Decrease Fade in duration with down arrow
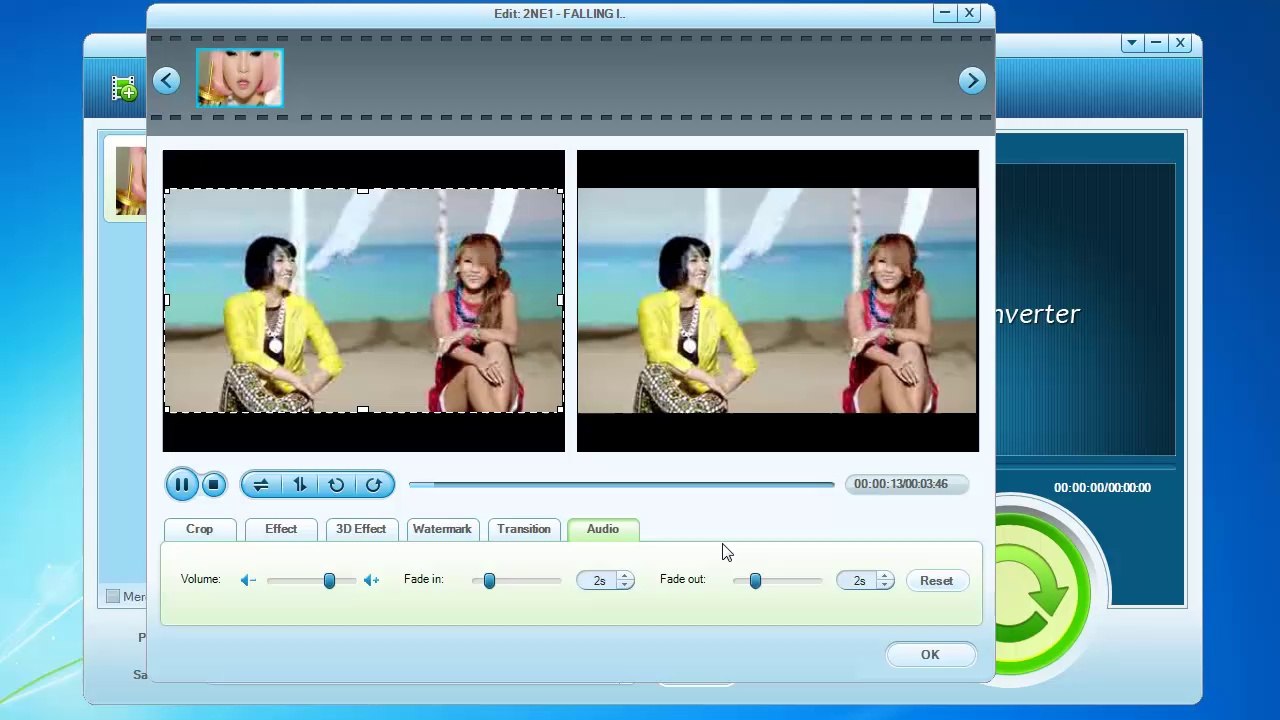 pyautogui.click(x=625, y=585)
